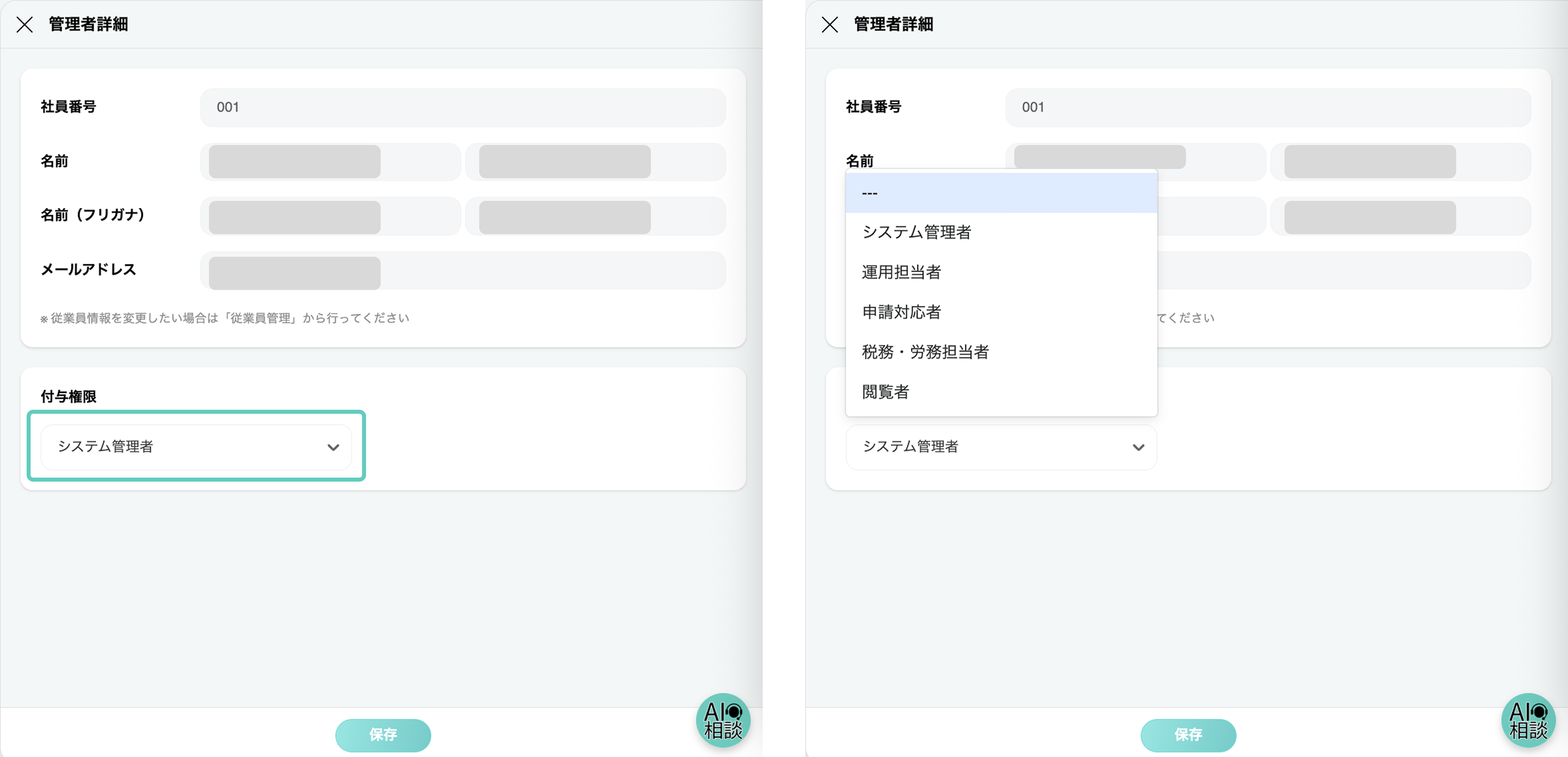Choose 閲覧者 from the open list

(x=886, y=392)
